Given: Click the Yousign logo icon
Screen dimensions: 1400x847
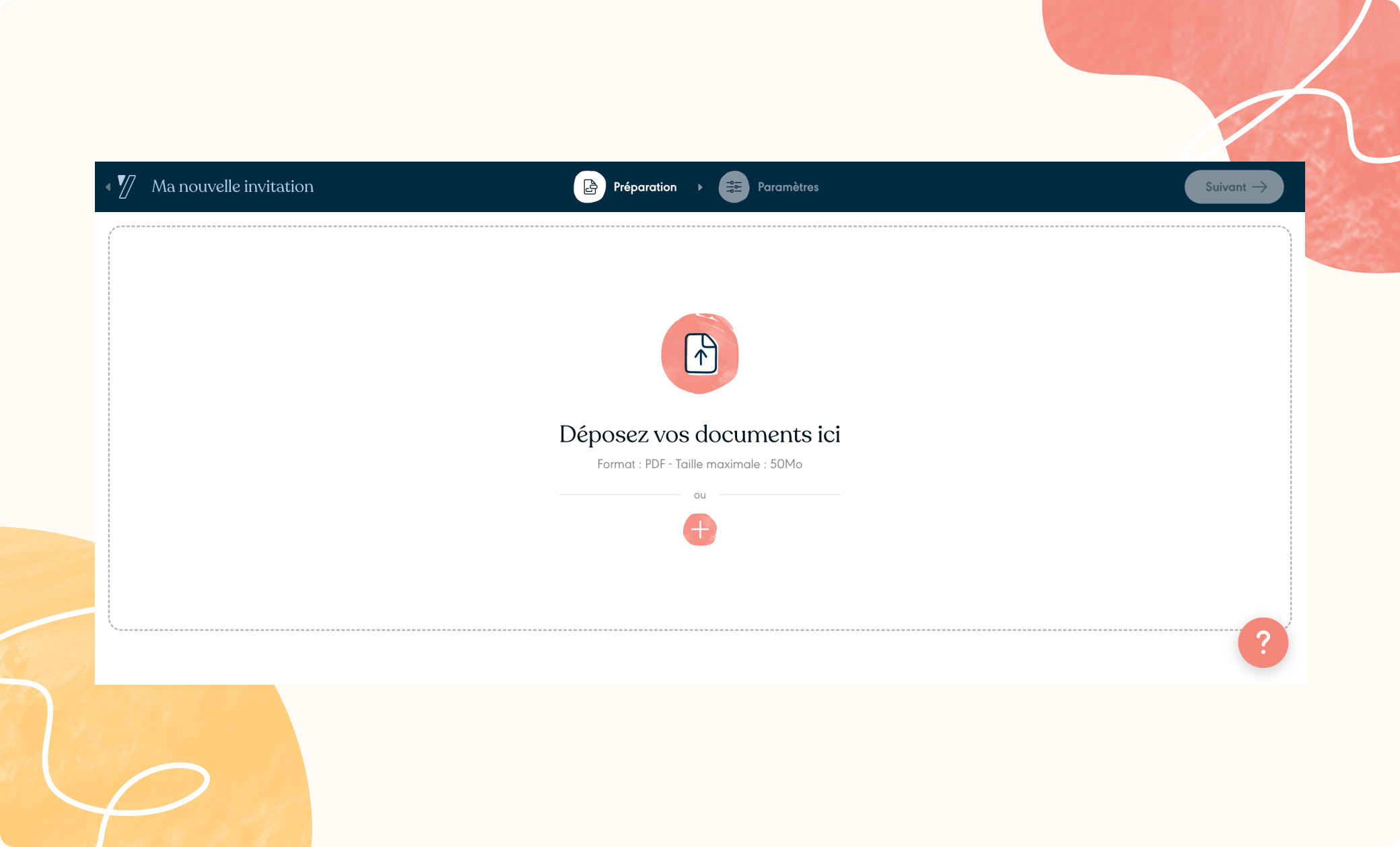Looking at the screenshot, I should coord(128,187).
